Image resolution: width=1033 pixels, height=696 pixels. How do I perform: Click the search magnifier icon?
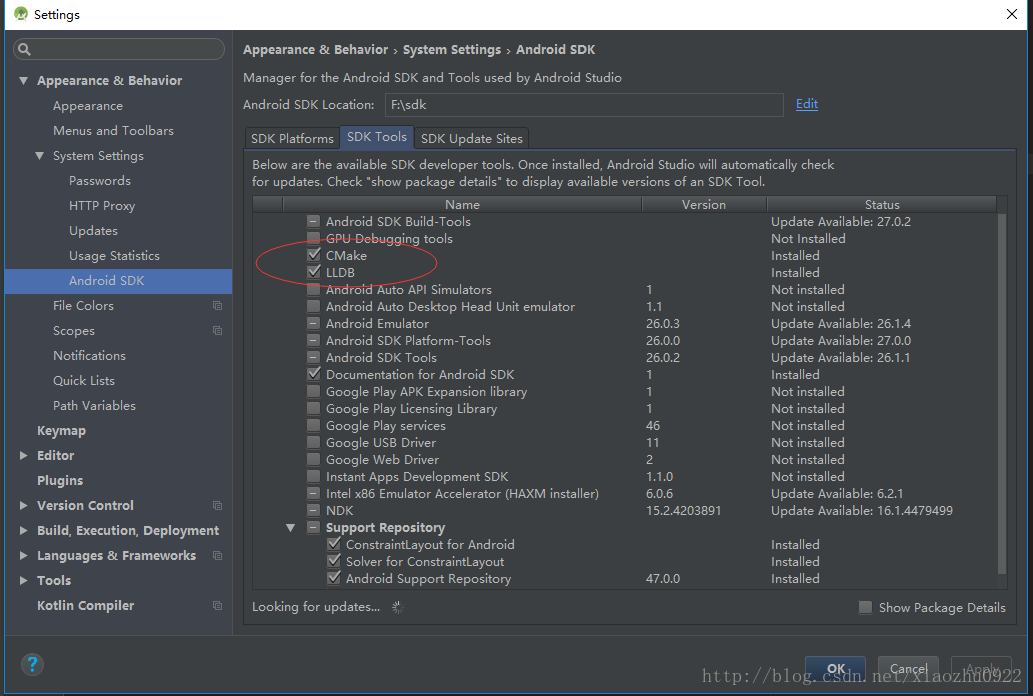coord(24,49)
